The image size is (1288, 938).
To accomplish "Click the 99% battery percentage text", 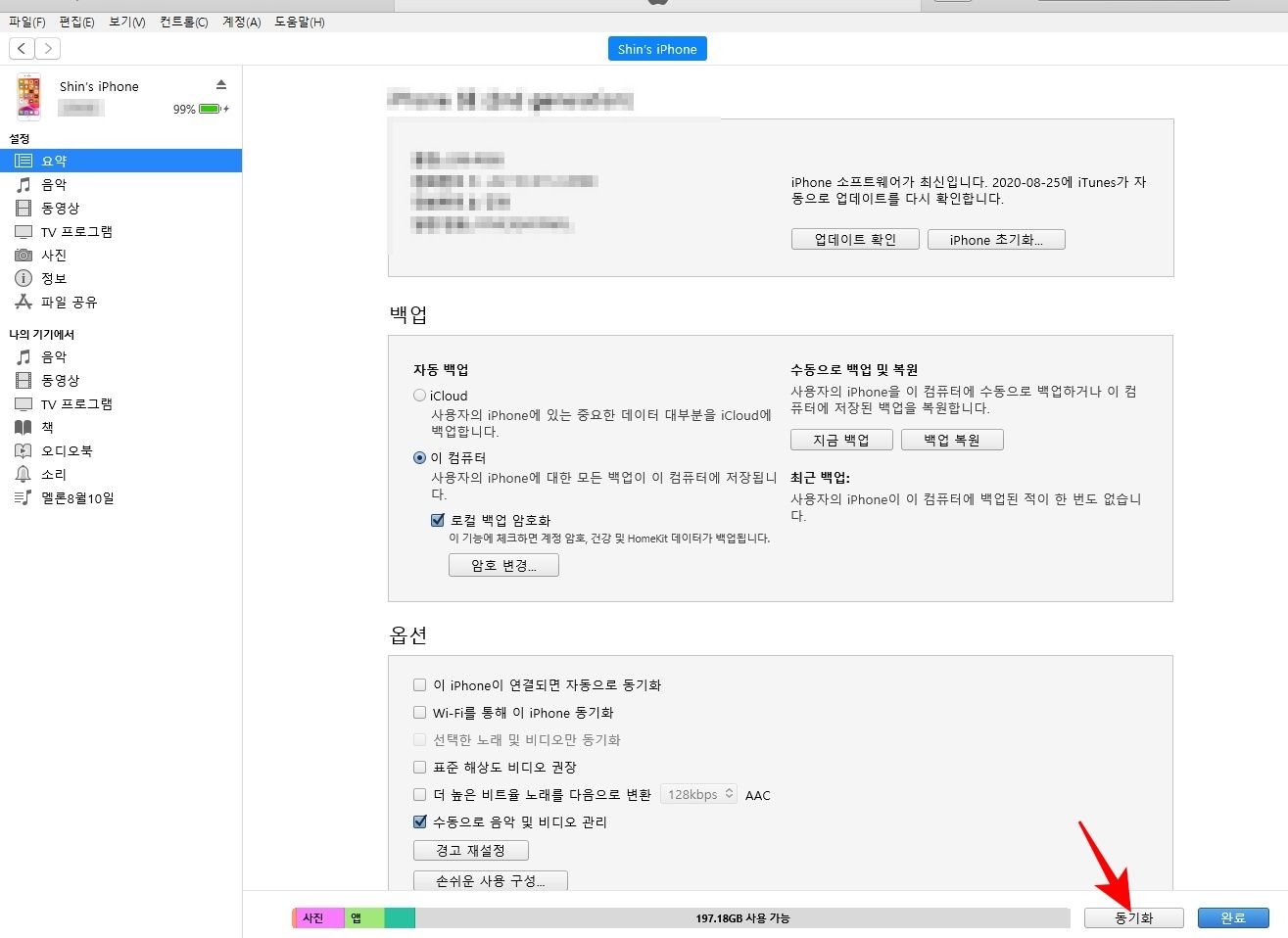I will point(184,109).
